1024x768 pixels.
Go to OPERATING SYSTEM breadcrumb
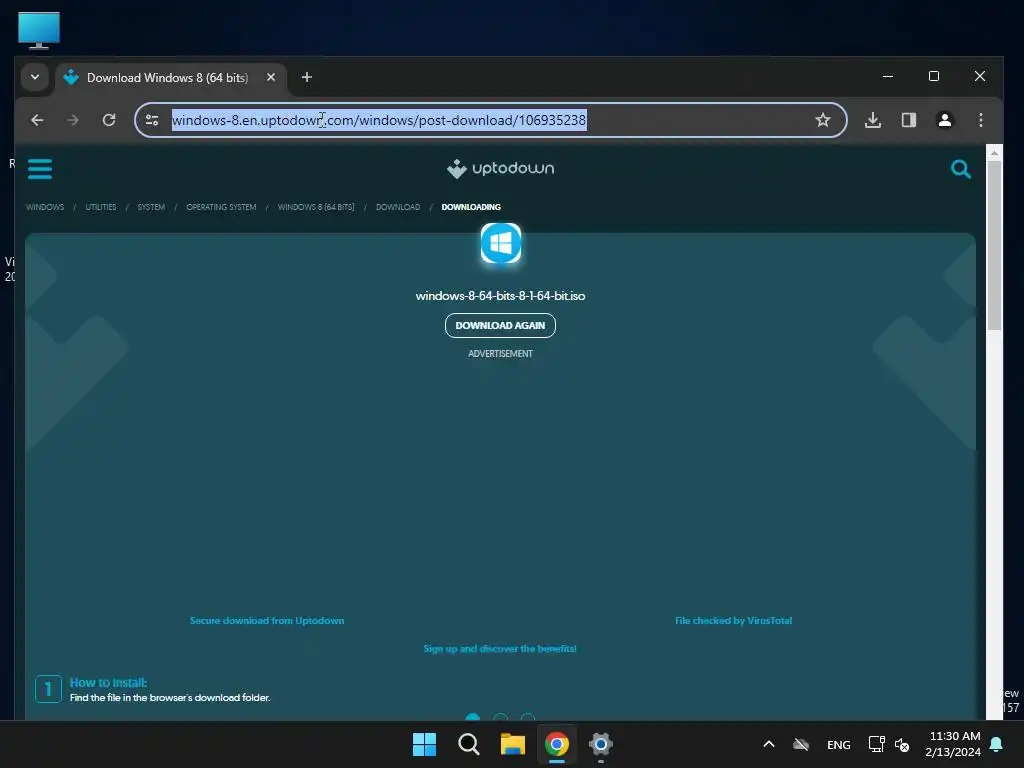(221, 207)
